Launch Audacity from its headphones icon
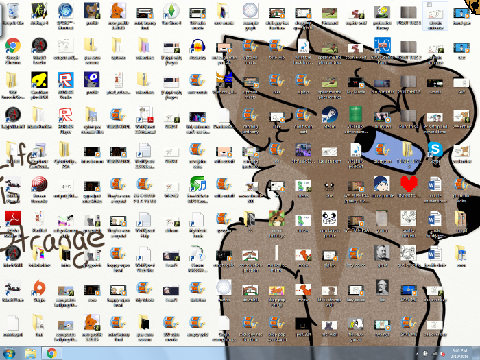 click(x=198, y=46)
